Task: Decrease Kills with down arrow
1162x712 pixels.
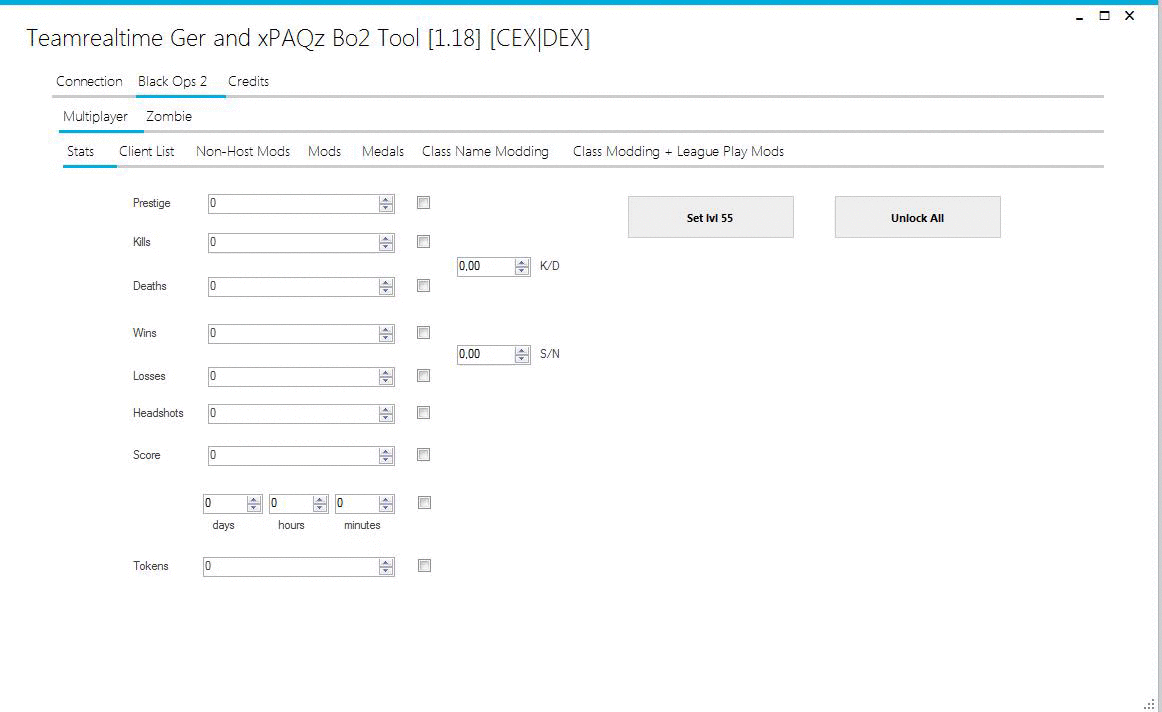Action: pyautogui.click(x=385, y=247)
